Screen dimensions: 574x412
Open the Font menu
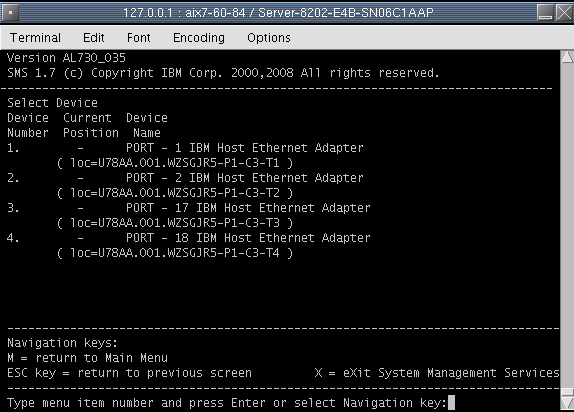pyautogui.click(x=139, y=38)
